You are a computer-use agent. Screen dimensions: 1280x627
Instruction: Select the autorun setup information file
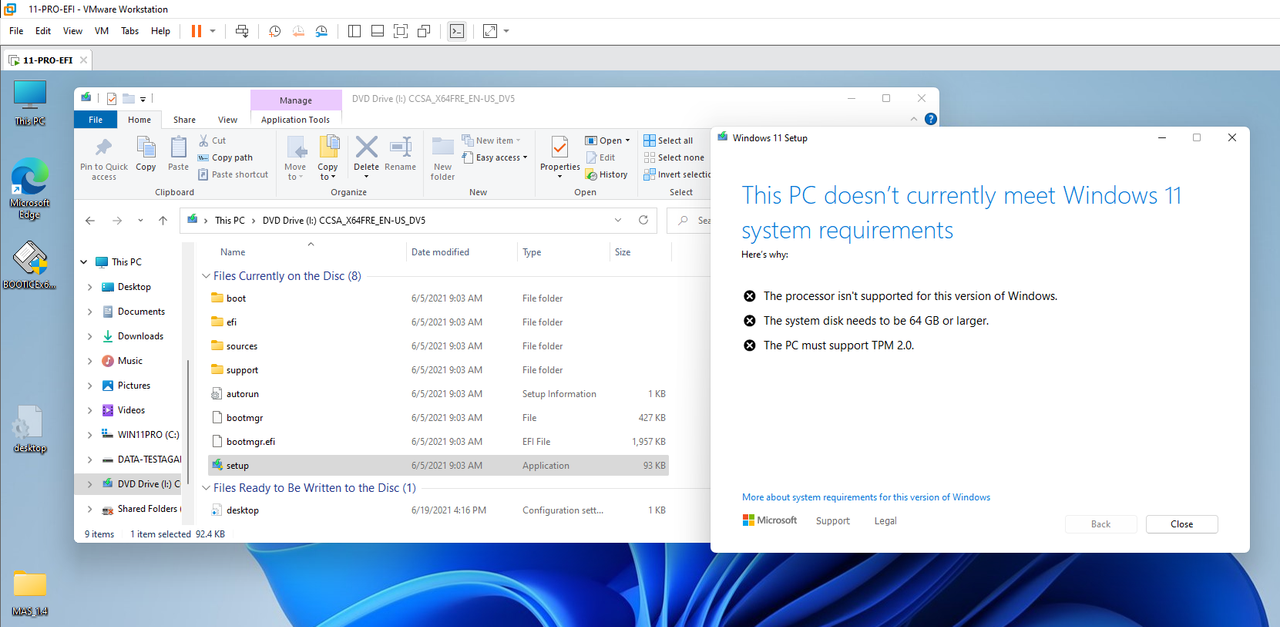click(438, 394)
